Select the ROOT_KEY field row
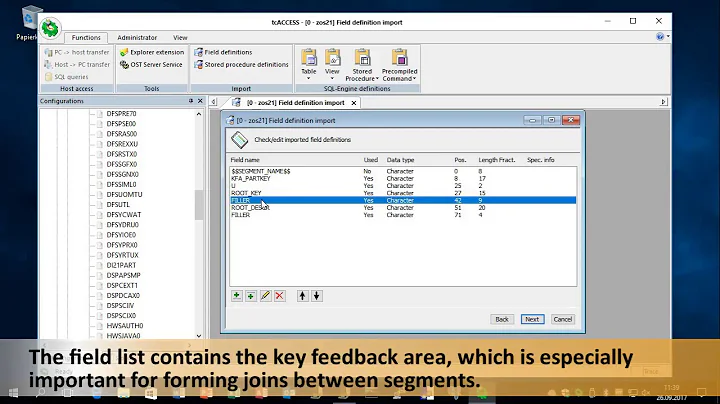The height and width of the screenshot is (404, 720). point(403,193)
